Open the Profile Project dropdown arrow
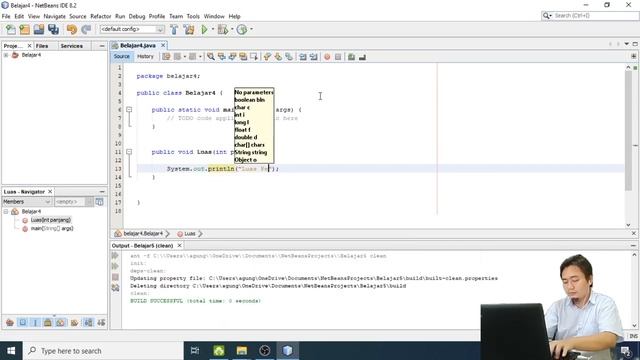 (251, 29)
